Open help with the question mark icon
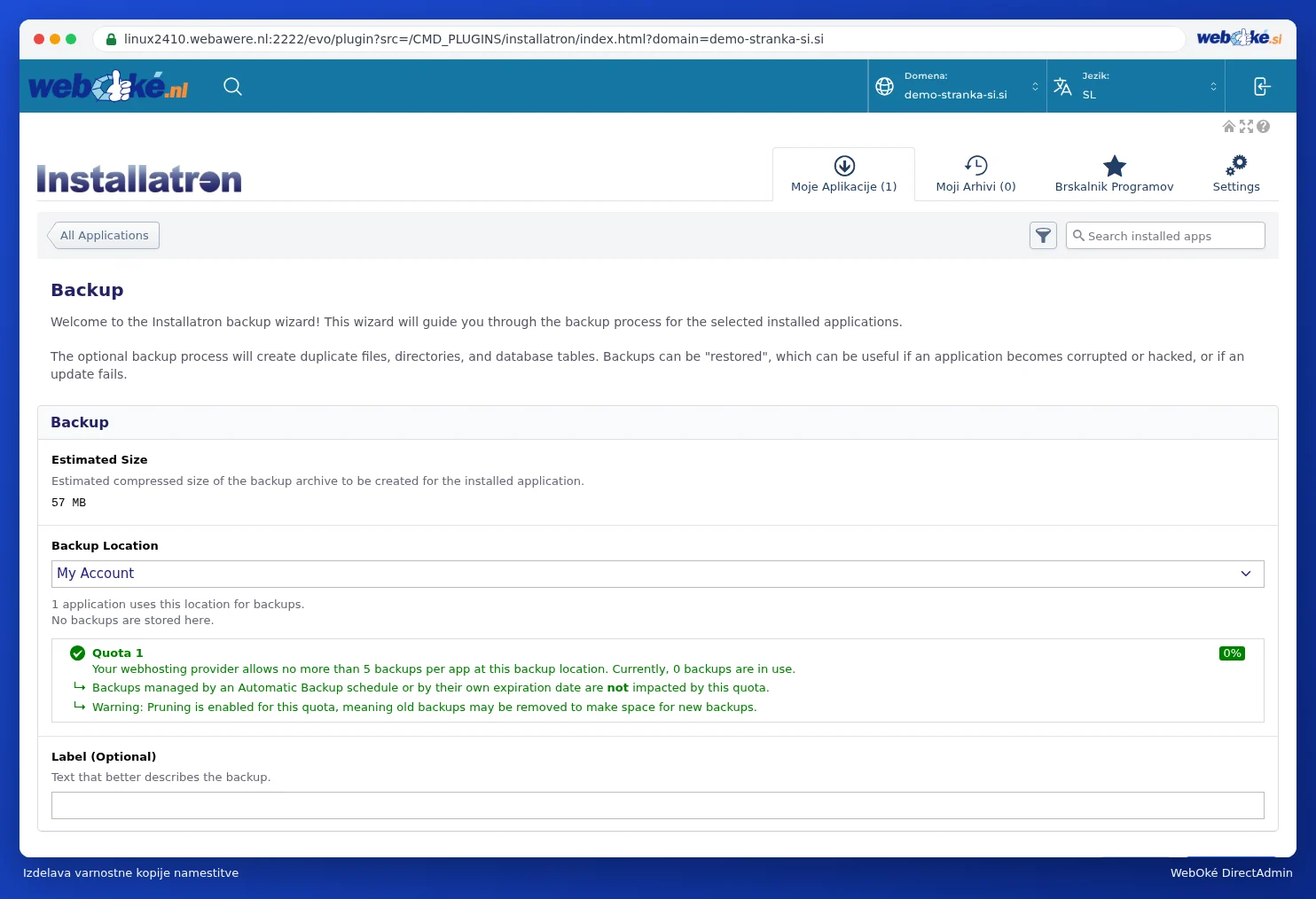The image size is (1316, 899). coord(1263,127)
